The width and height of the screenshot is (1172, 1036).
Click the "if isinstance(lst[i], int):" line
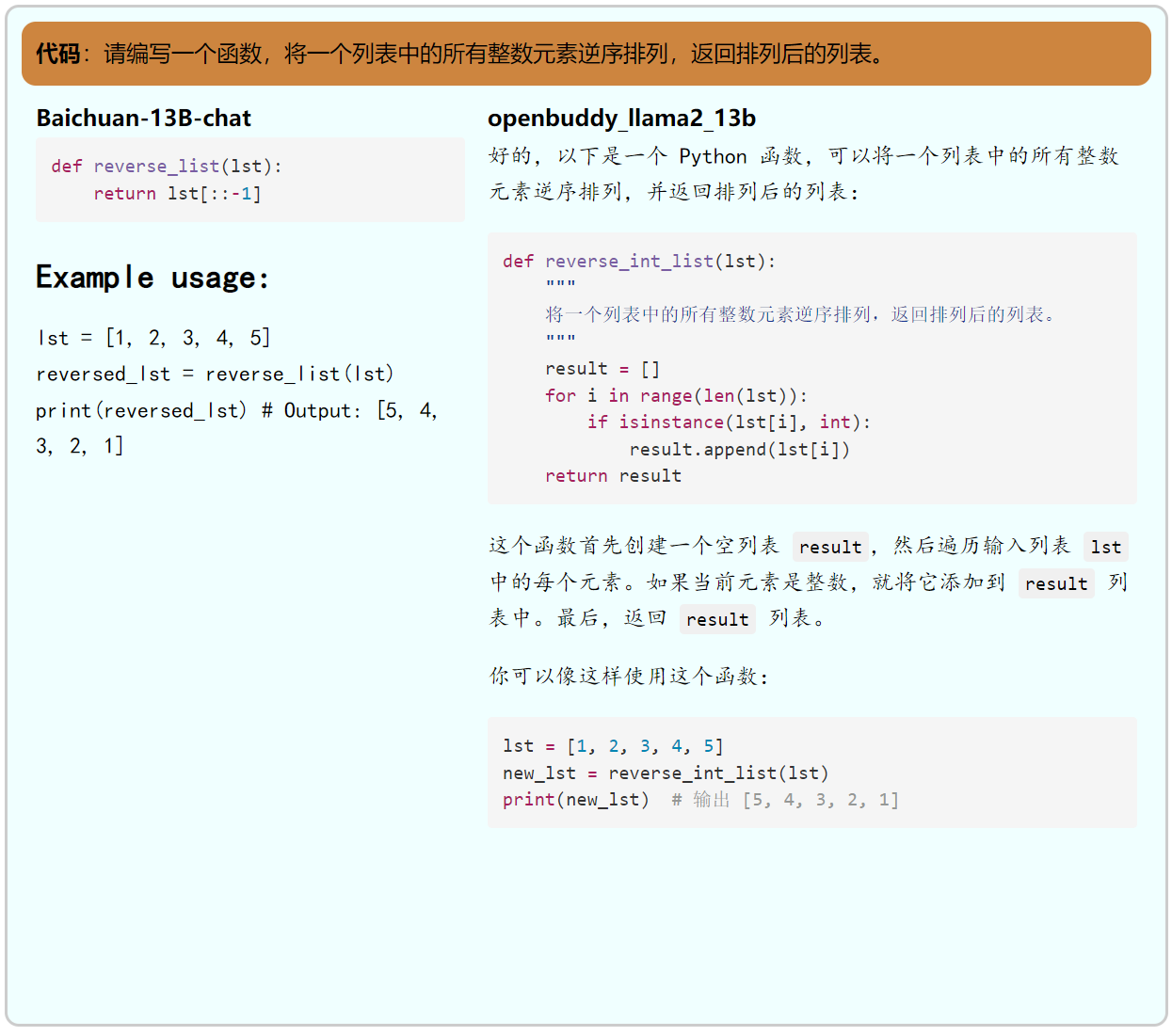[729, 422]
